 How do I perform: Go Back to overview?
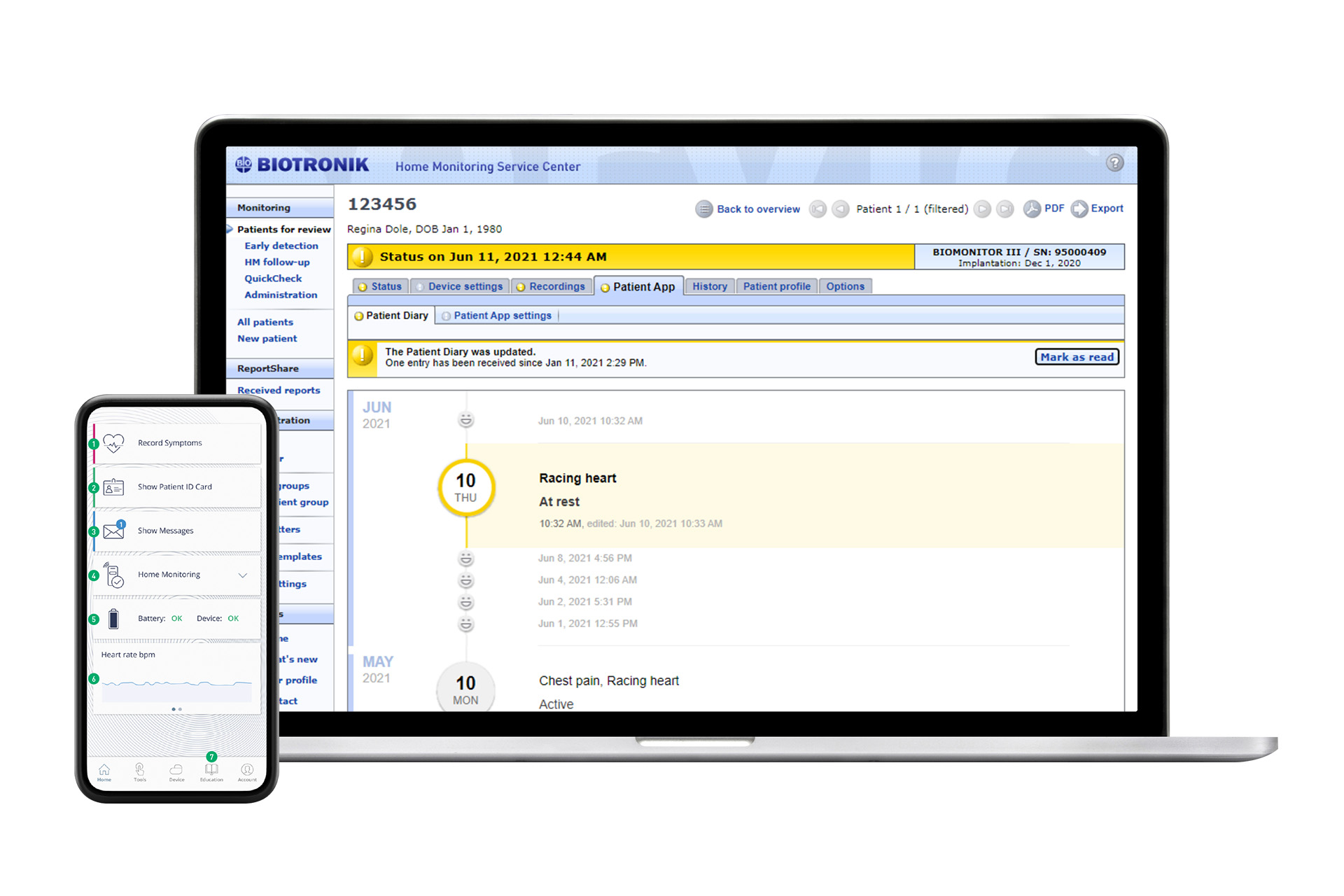(x=758, y=209)
